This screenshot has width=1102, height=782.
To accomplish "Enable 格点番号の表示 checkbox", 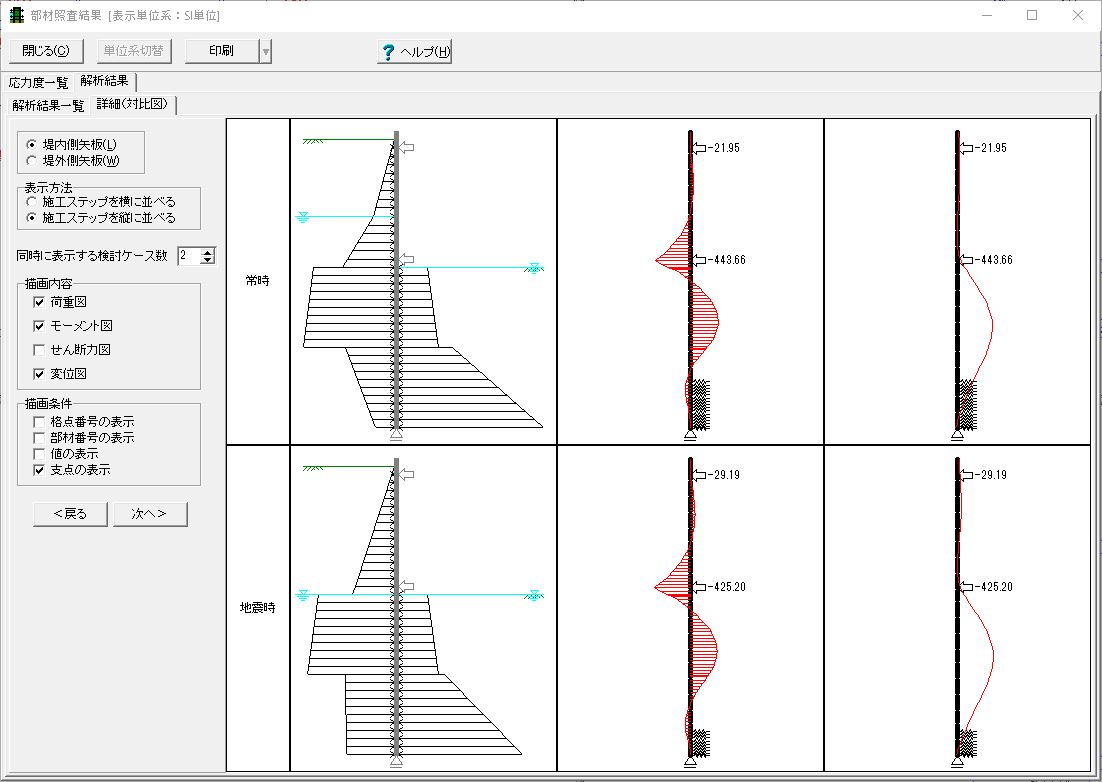I will click(x=39, y=422).
